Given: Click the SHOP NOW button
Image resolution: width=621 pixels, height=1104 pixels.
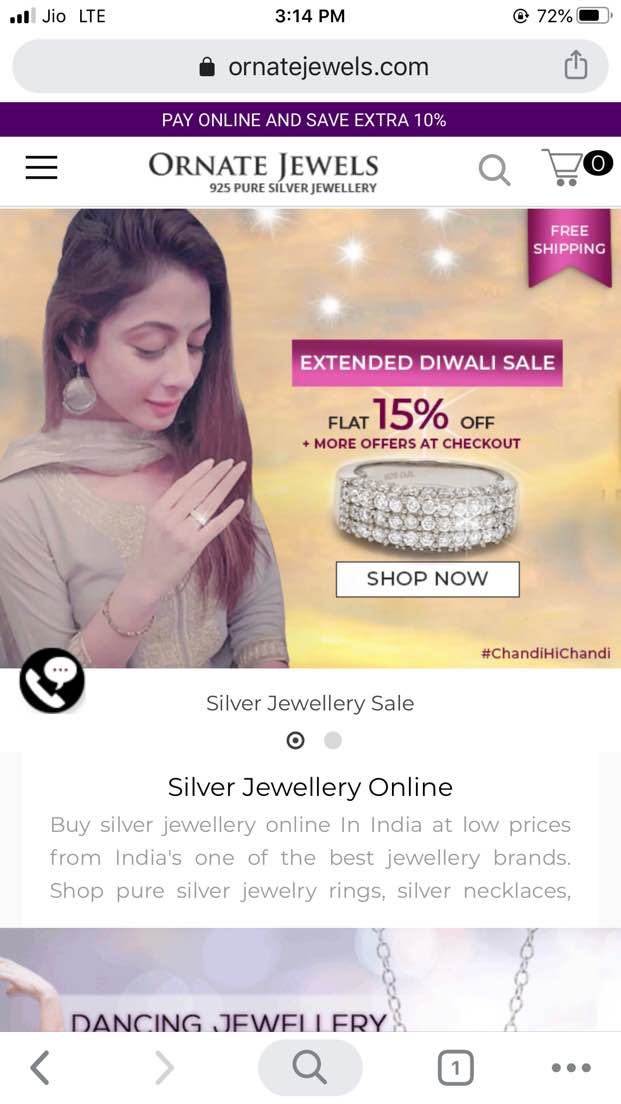Looking at the screenshot, I should click(427, 579).
